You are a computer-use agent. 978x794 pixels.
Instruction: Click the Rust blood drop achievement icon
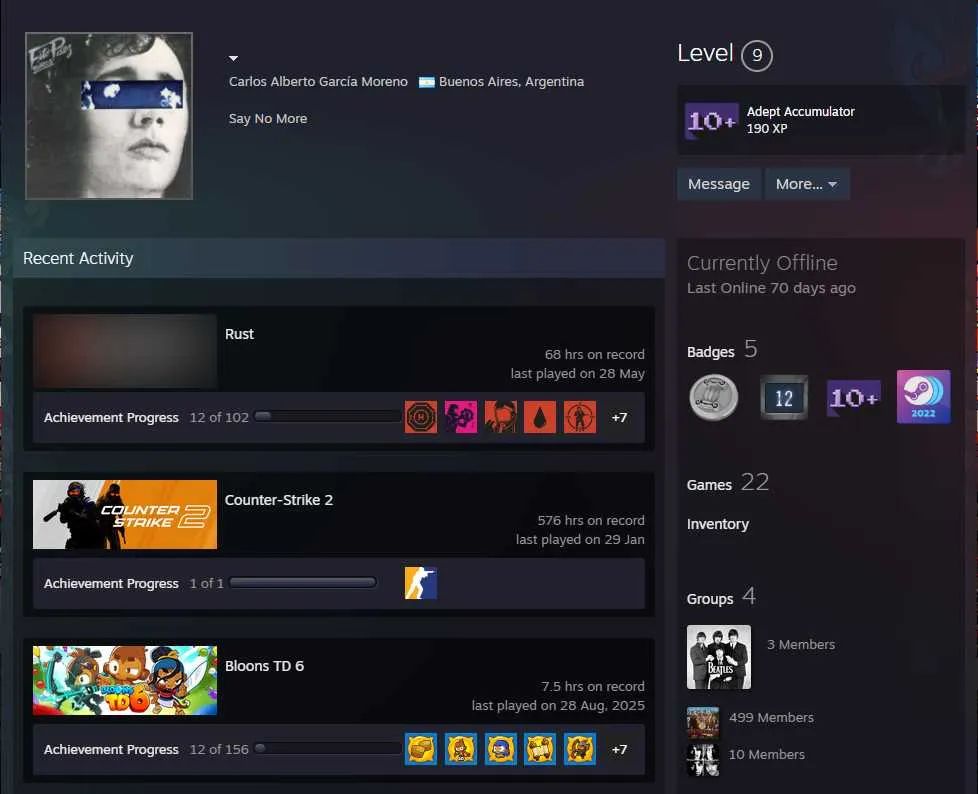click(540, 417)
